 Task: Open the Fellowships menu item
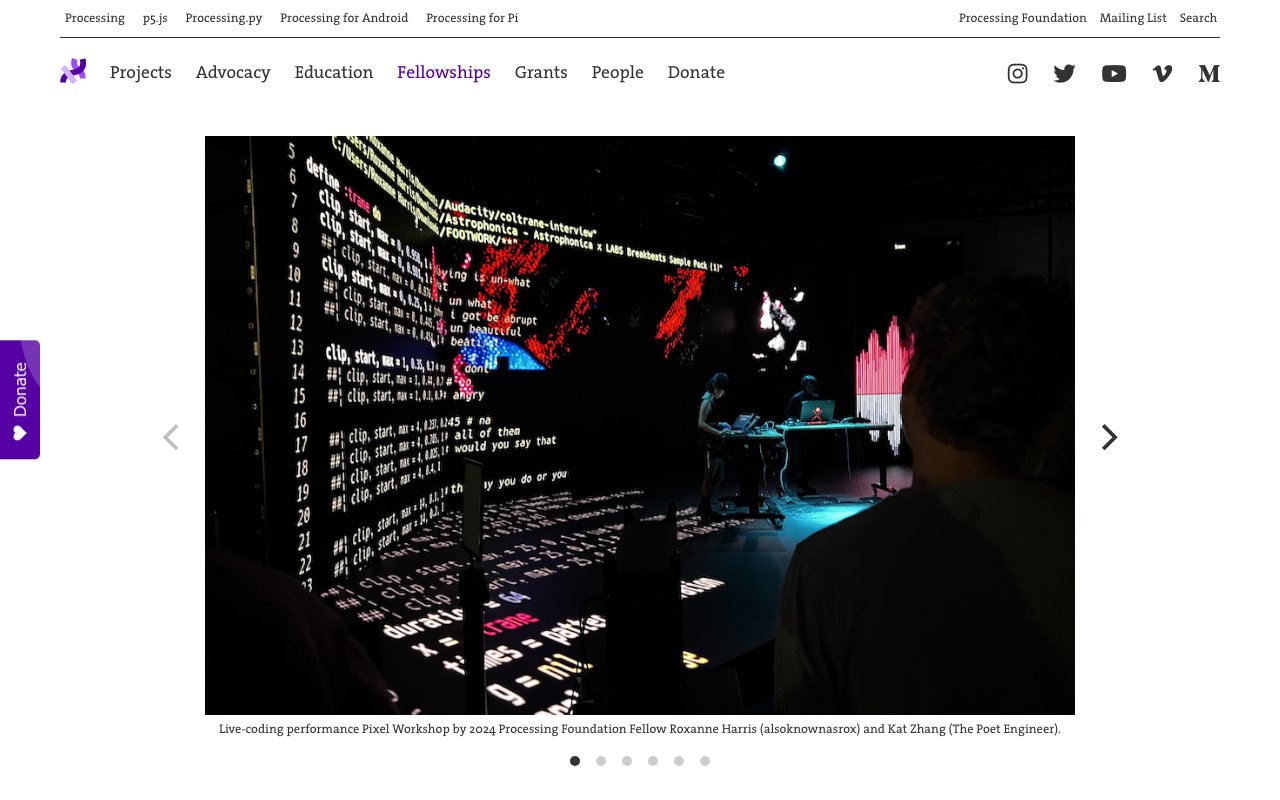pyautogui.click(x=444, y=72)
